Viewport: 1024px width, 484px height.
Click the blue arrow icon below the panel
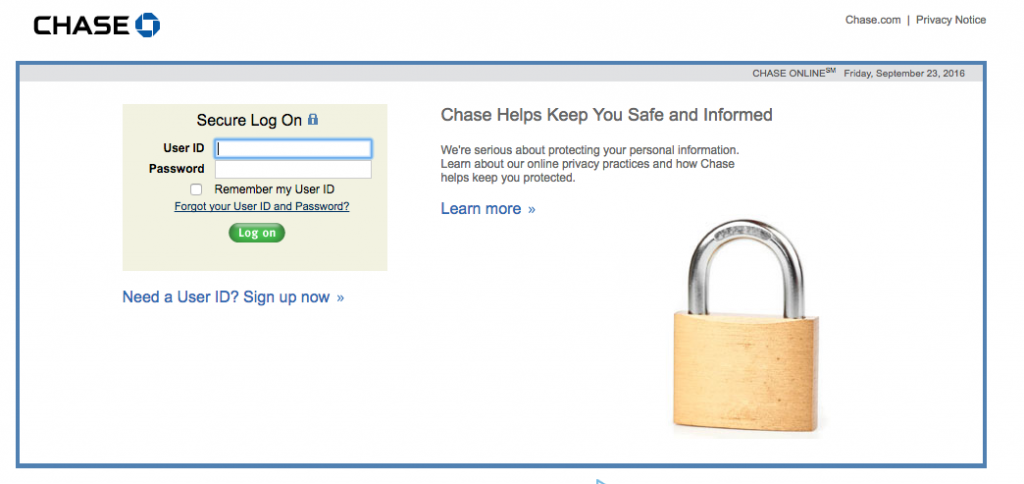[601, 481]
